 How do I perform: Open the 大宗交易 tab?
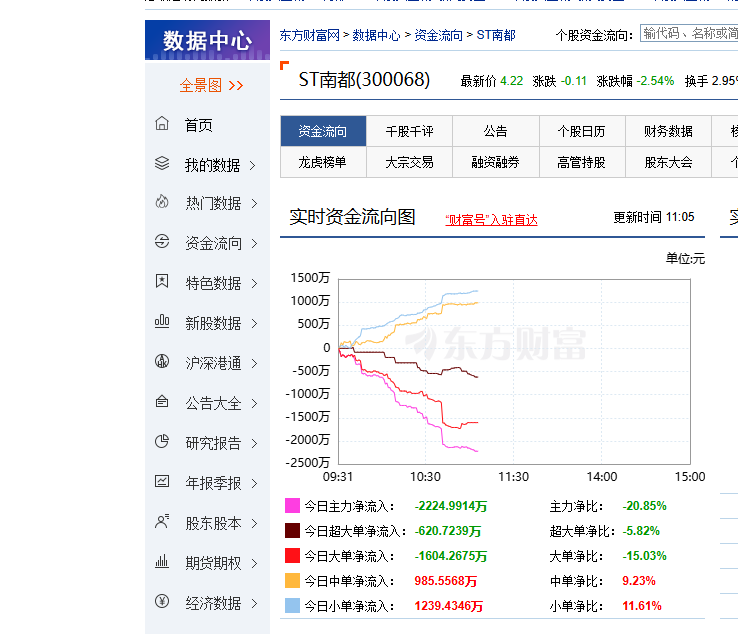(x=409, y=162)
